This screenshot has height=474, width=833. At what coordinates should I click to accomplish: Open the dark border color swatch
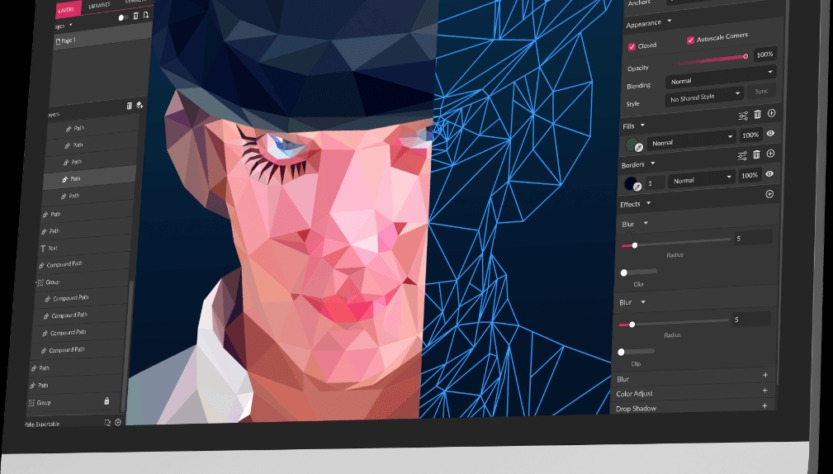coord(631,184)
